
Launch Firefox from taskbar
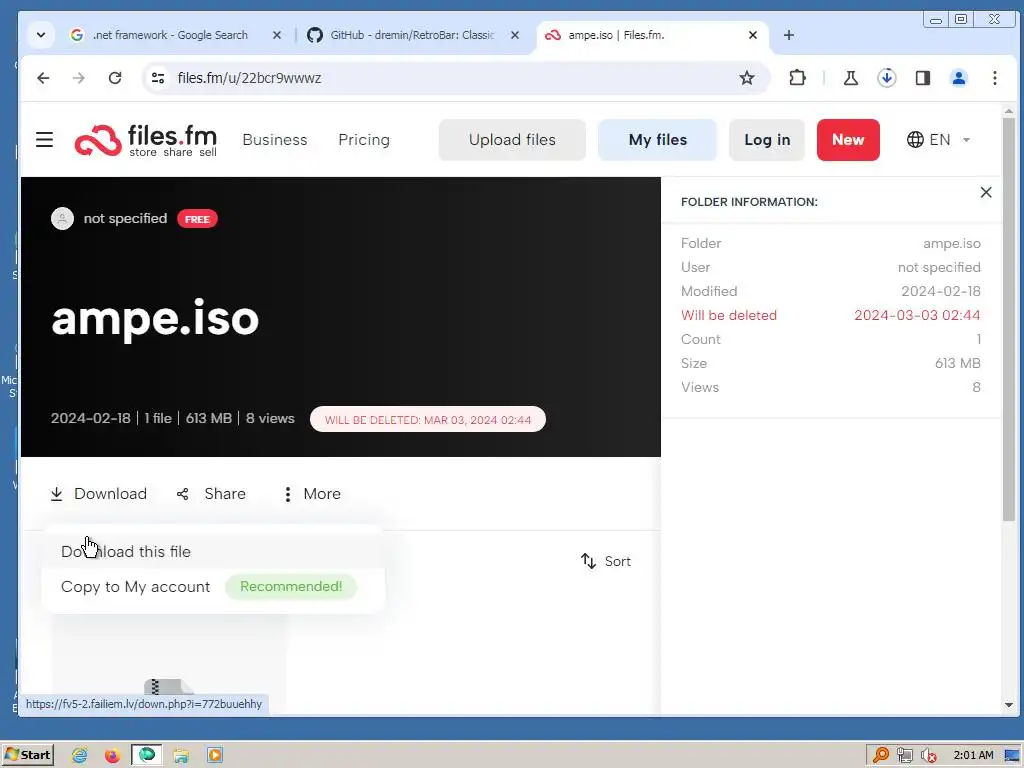[112, 756]
